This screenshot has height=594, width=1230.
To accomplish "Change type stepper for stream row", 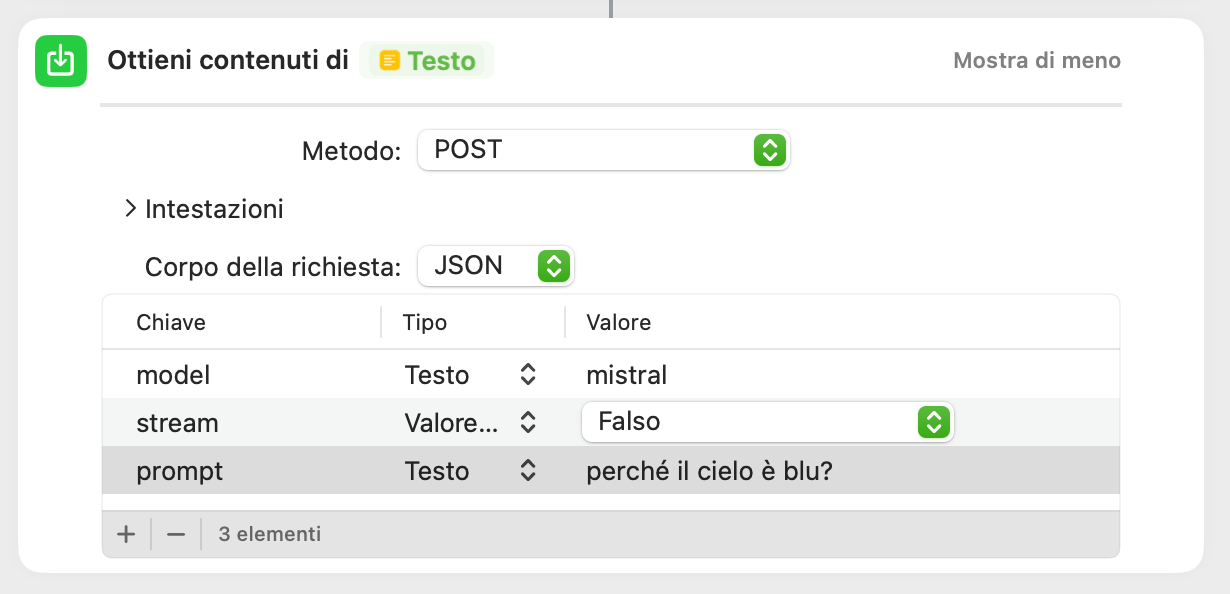I will pyautogui.click(x=529, y=423).
